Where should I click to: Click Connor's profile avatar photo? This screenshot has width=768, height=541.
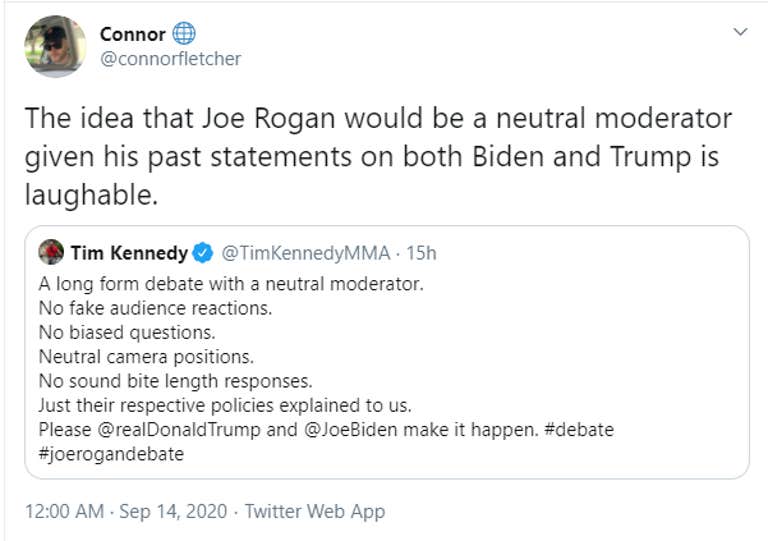tap(53, 46)
